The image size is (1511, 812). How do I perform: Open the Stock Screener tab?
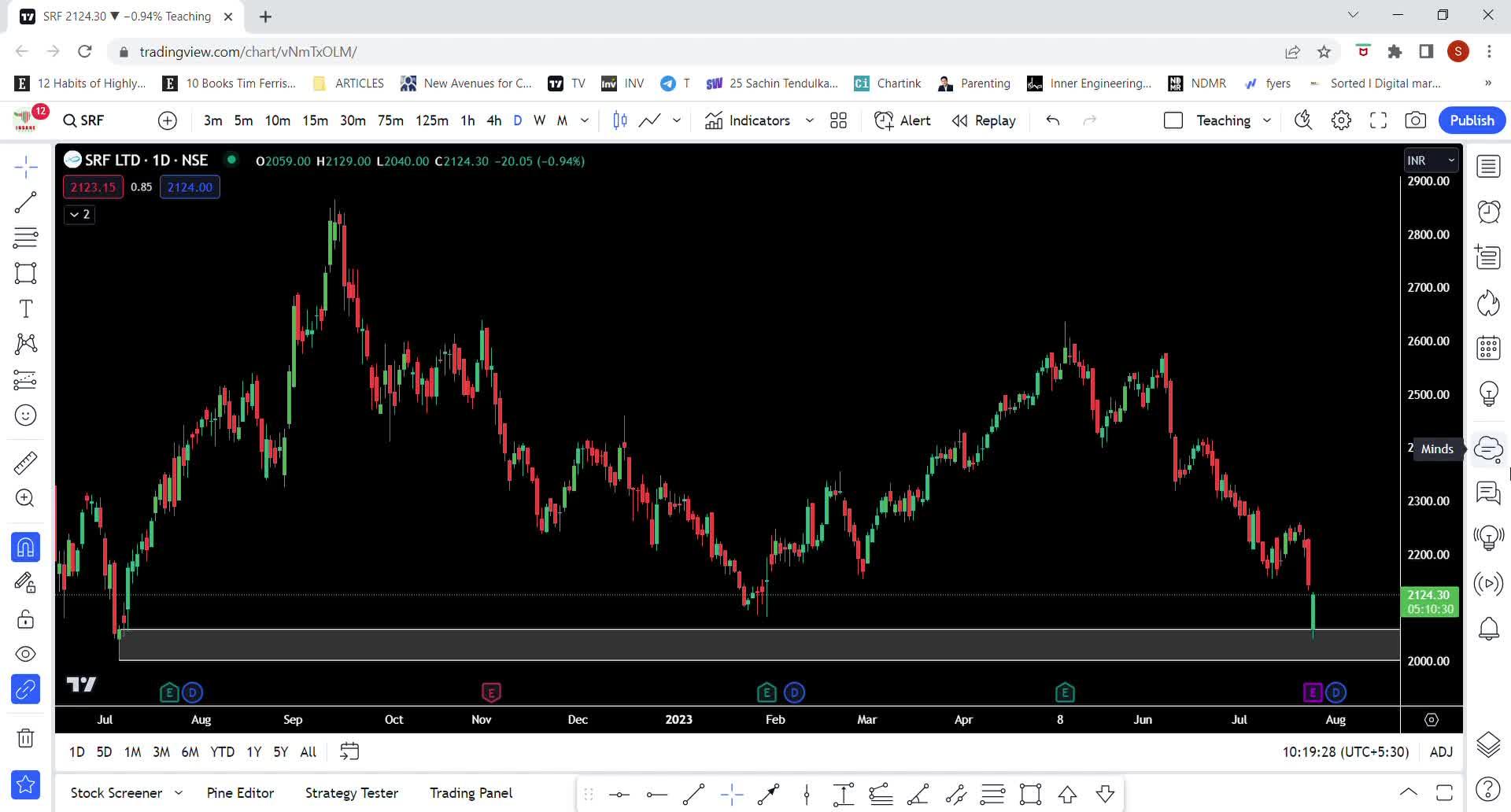point(116,793)
